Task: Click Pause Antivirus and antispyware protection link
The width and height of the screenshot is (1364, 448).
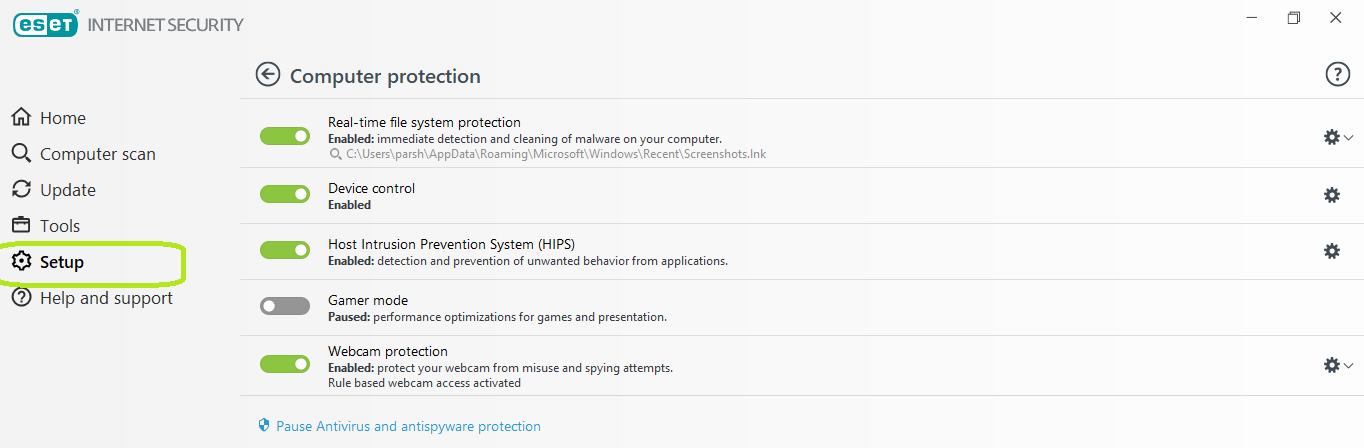Action: 408,426
